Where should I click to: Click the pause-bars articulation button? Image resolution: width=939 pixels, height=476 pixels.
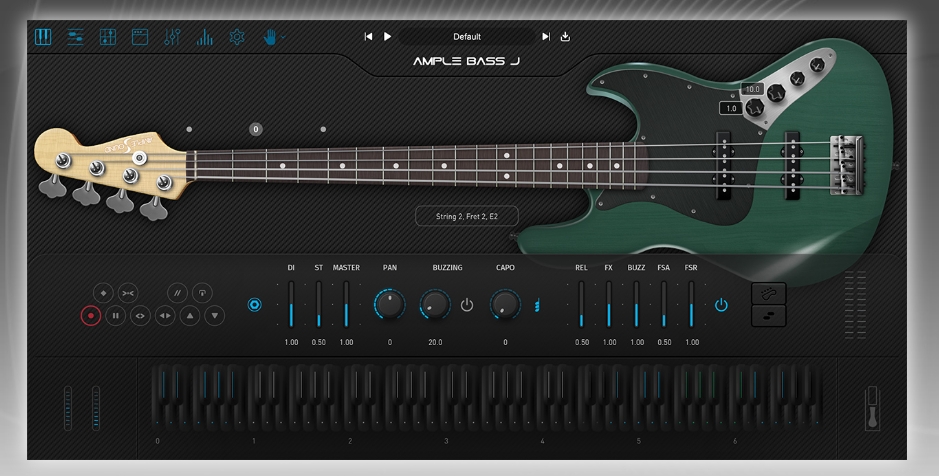(116, 316)
